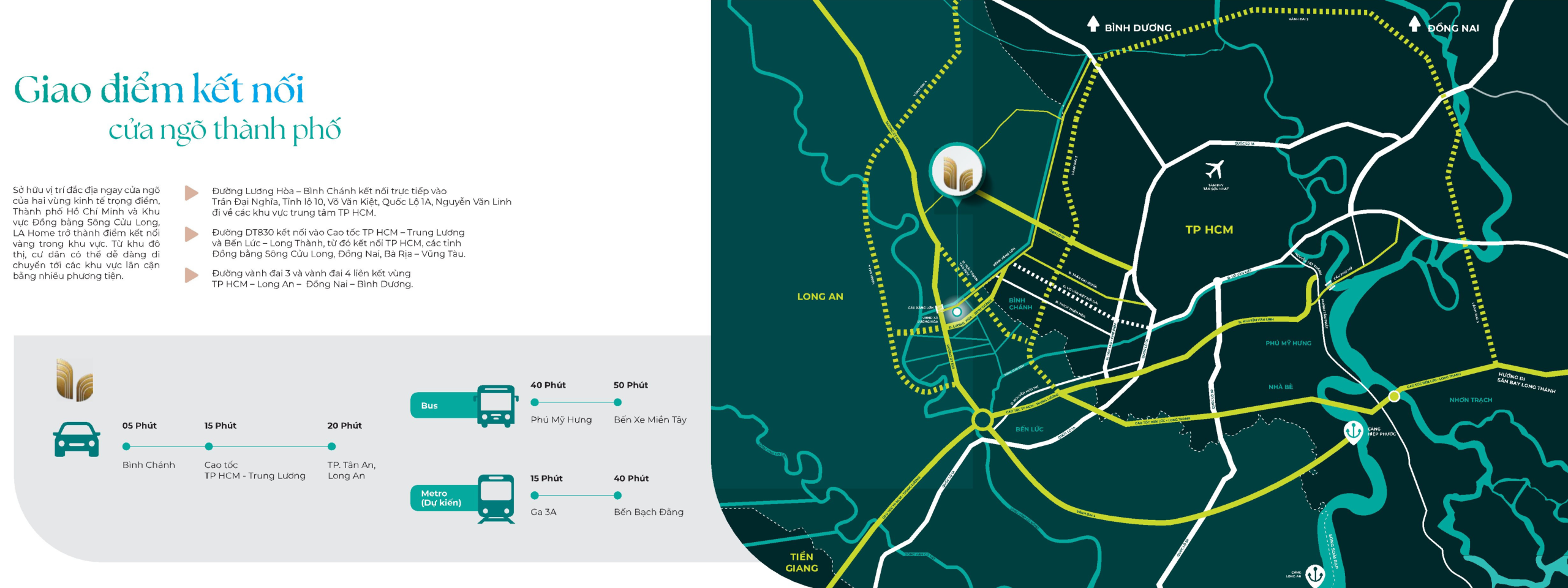Image resolution: width=1568 pixels, height=588 pixels.
Task: Click the teal Bus label
Action: point(430,405)
